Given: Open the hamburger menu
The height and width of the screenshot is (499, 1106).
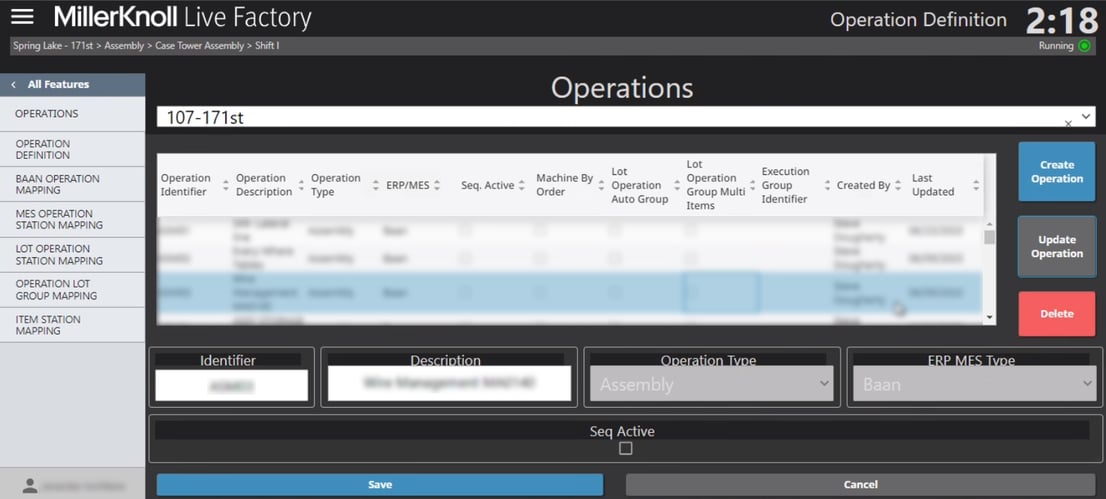Looking at the screenshot, I should coord(22,17).
